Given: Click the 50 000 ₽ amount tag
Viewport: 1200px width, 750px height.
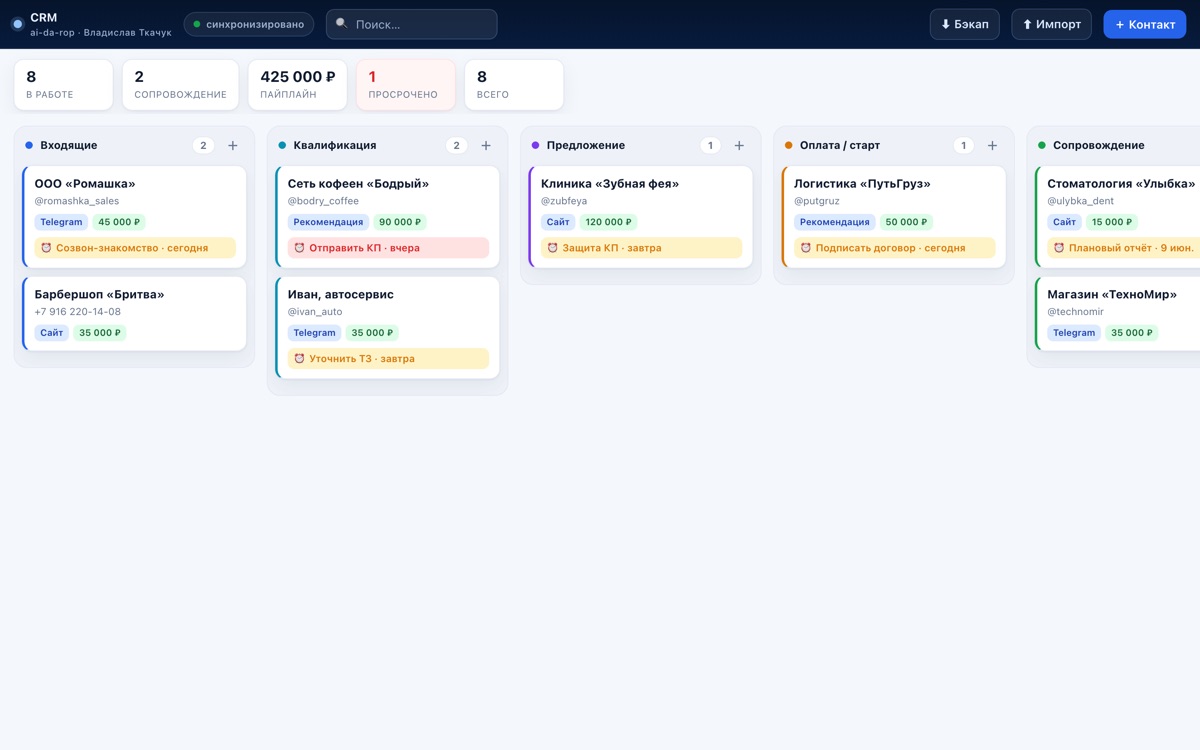Looking at the screenshot, I should (906, 222).
